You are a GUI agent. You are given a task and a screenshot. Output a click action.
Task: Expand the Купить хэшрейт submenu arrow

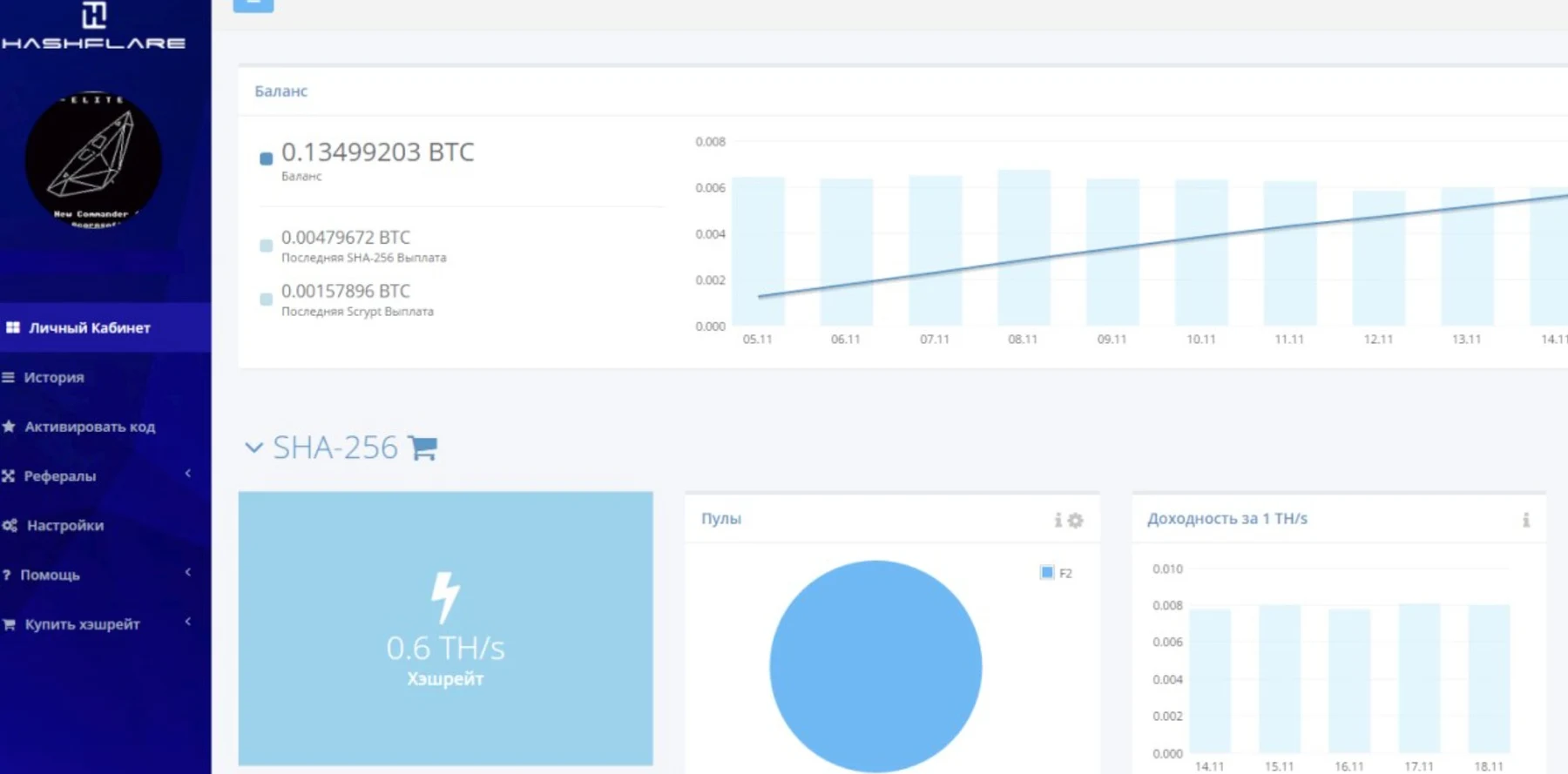pyautogui.click(x=188, y=622)
